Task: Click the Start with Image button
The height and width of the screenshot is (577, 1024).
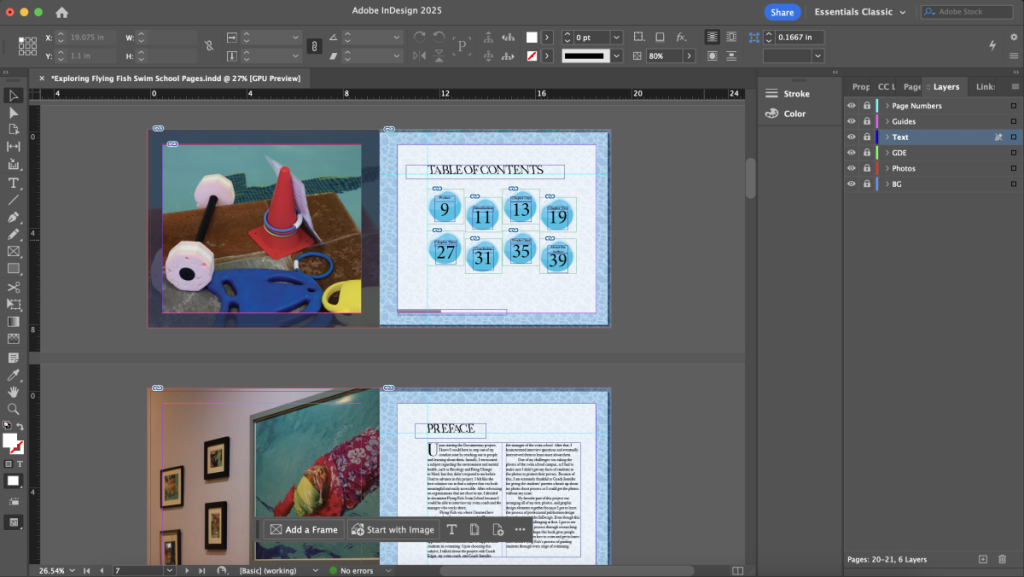Action: coord(392,529)
